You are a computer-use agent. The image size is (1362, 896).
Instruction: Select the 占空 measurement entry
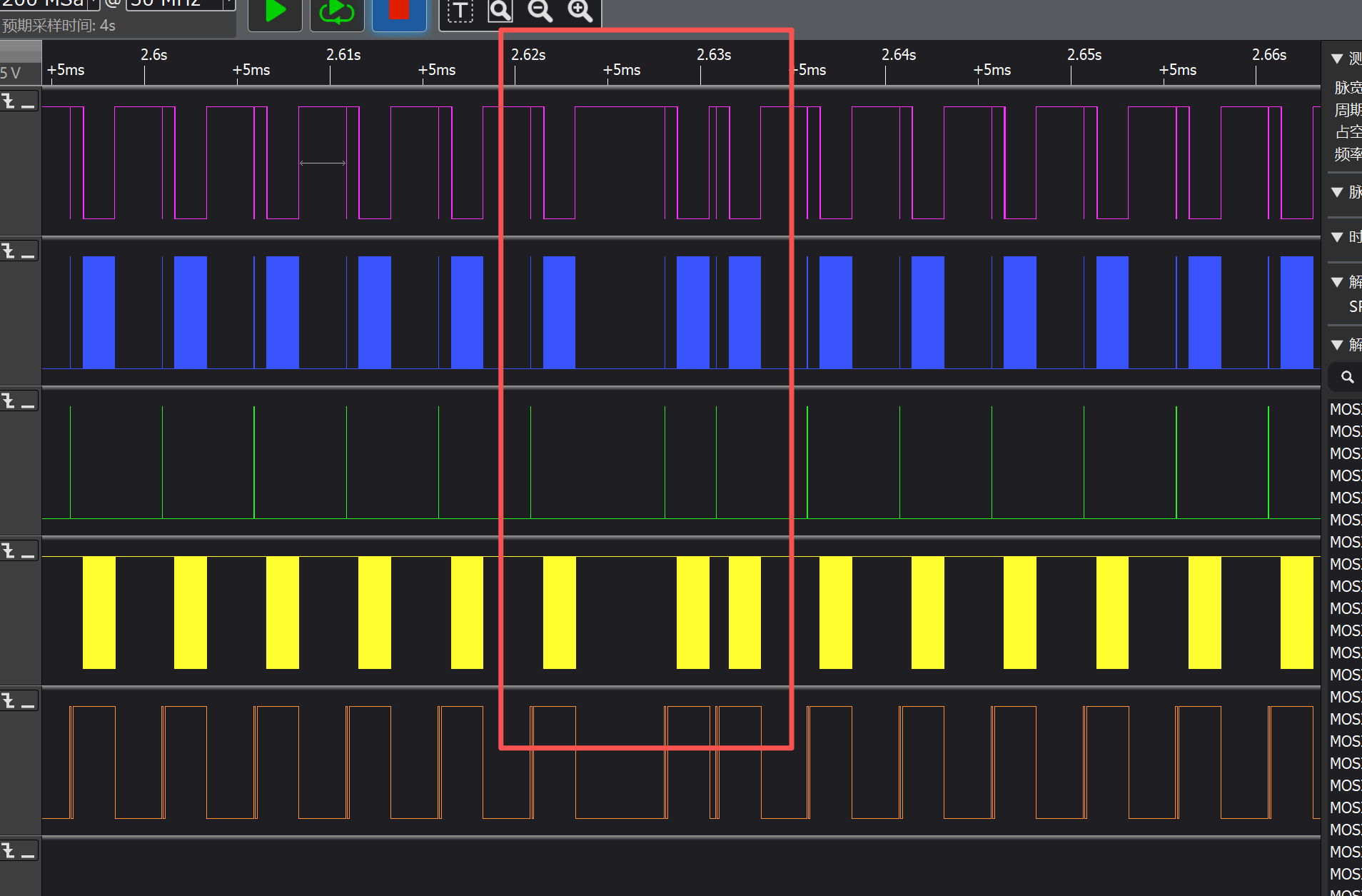coord(1348,132)
